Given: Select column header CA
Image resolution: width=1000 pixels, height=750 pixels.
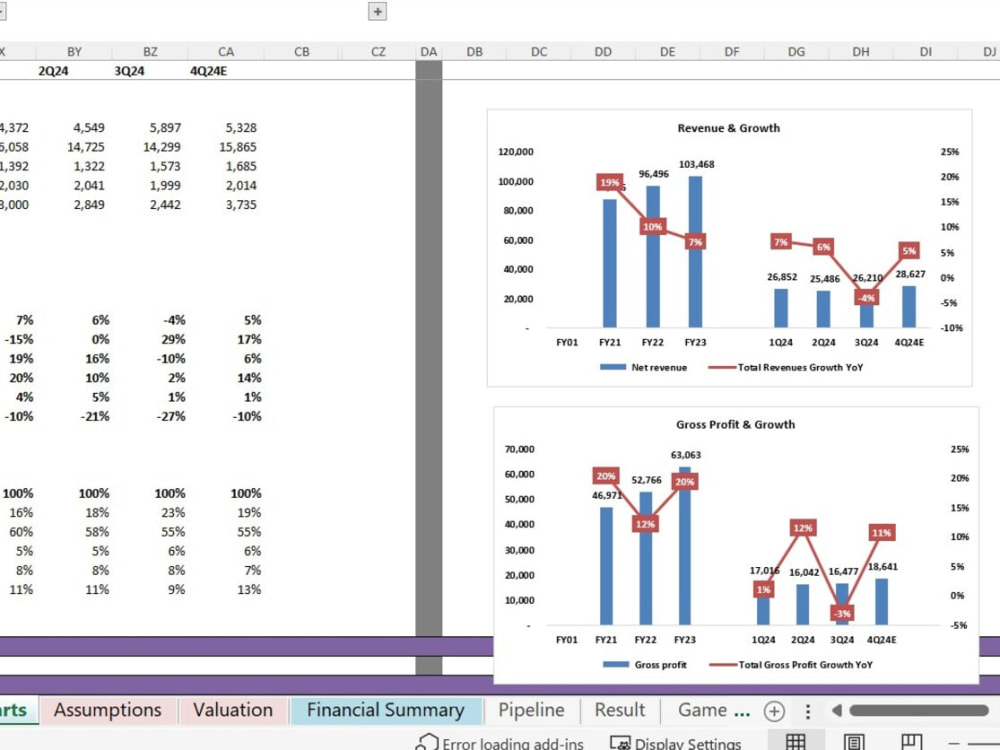Looking at the screenshot, I should point(226,52).
